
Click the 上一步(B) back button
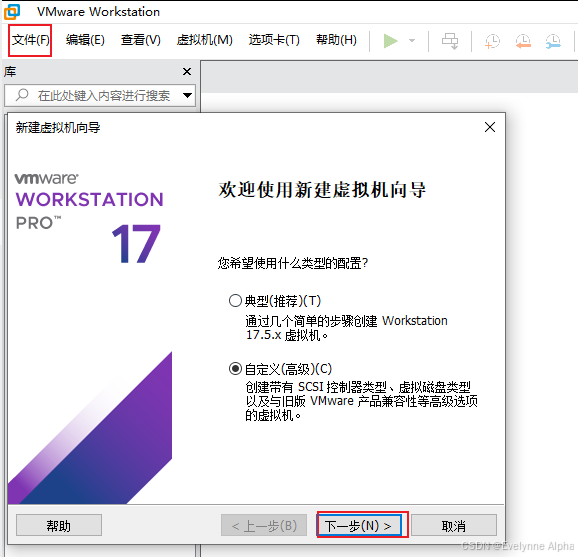pos(264,525)
